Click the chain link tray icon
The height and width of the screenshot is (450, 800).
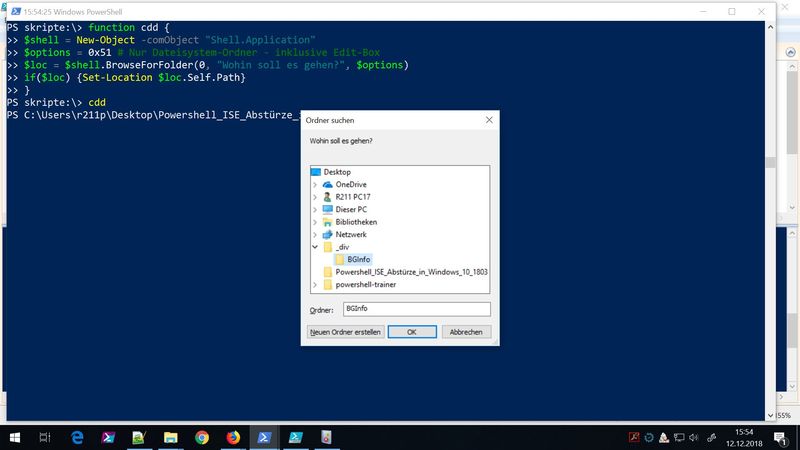tap(712, 437)
